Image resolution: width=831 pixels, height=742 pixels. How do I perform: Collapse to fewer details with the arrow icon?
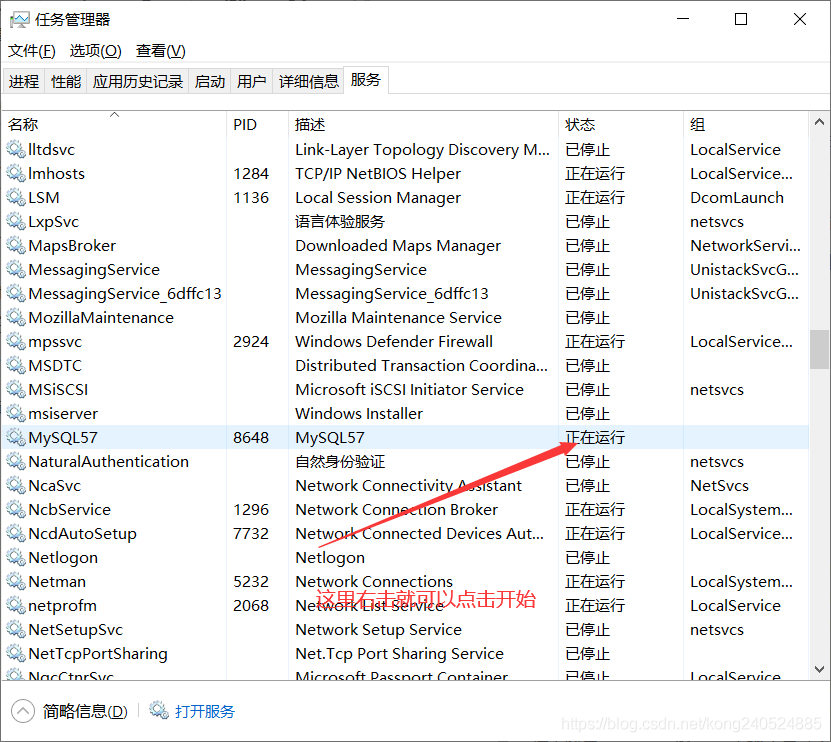click(23, 711)
